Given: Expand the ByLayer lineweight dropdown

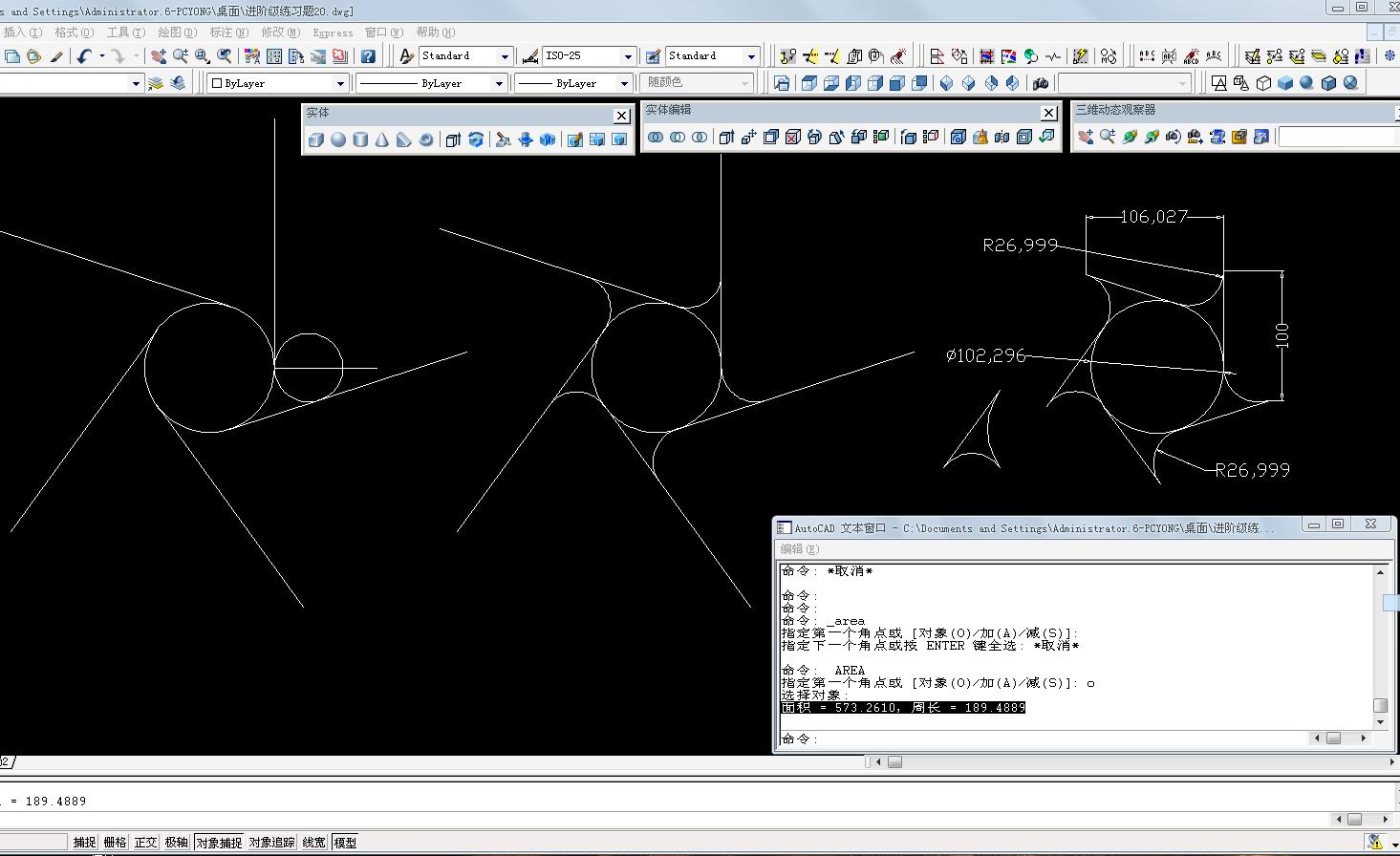Looking at the screenshot, I should pyautogui.click(x=624, y=84).
